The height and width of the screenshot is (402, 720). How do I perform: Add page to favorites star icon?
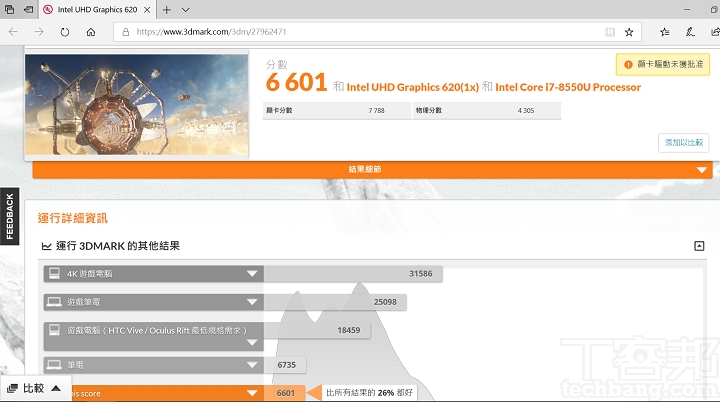[x=629, y=32]
